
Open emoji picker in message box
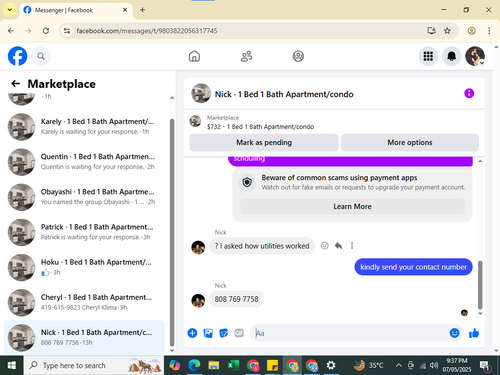[454, 333]
